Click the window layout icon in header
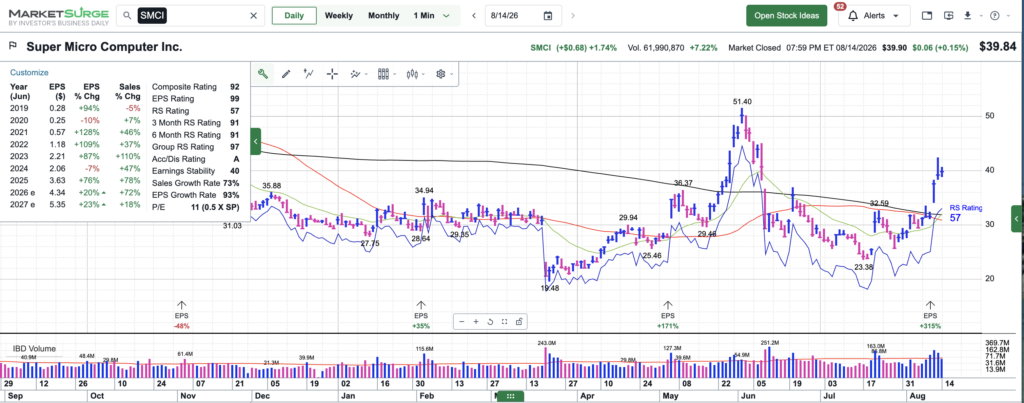1024x403 pixels. point(927,16)
